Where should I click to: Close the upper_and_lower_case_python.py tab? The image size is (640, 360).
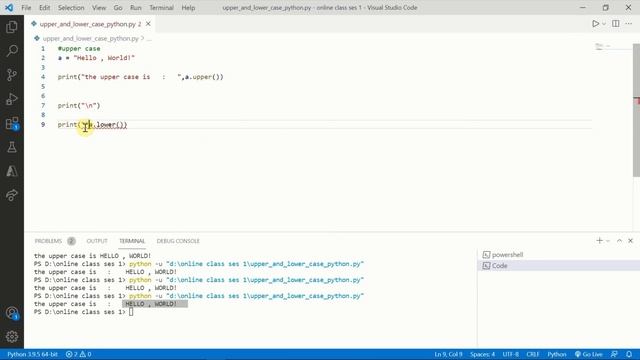(148, 24)
